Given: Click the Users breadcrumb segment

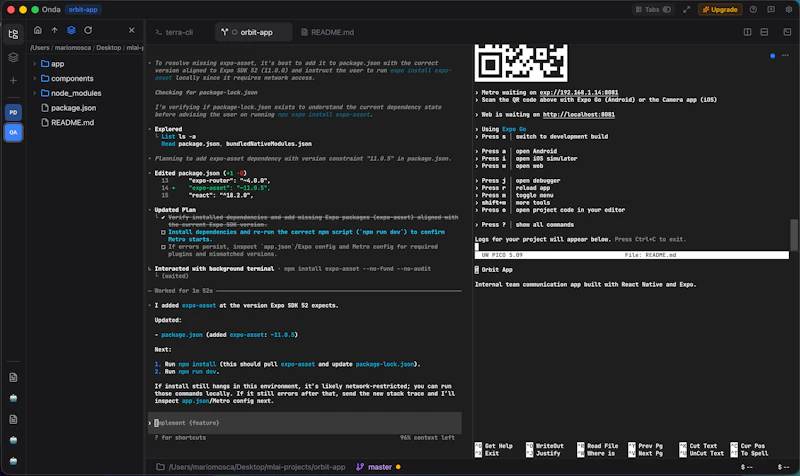Looking at the screenshot, I should [40, 47].
